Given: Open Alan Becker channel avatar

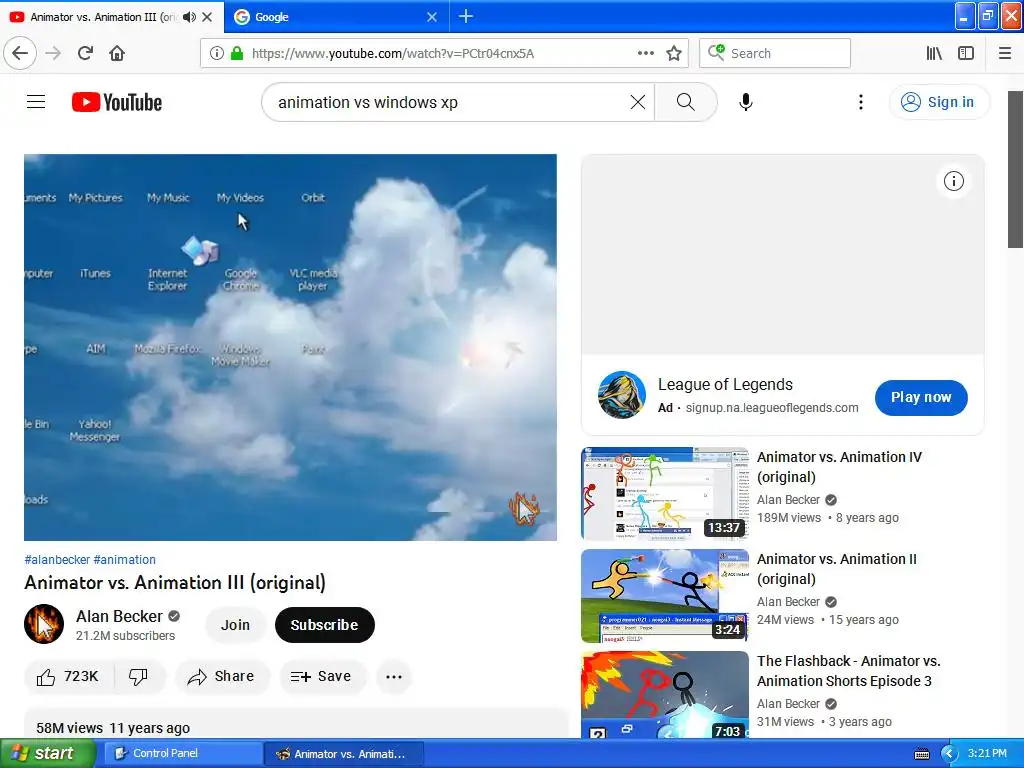Looking at the screenshot, I should (x=44, y=624).
